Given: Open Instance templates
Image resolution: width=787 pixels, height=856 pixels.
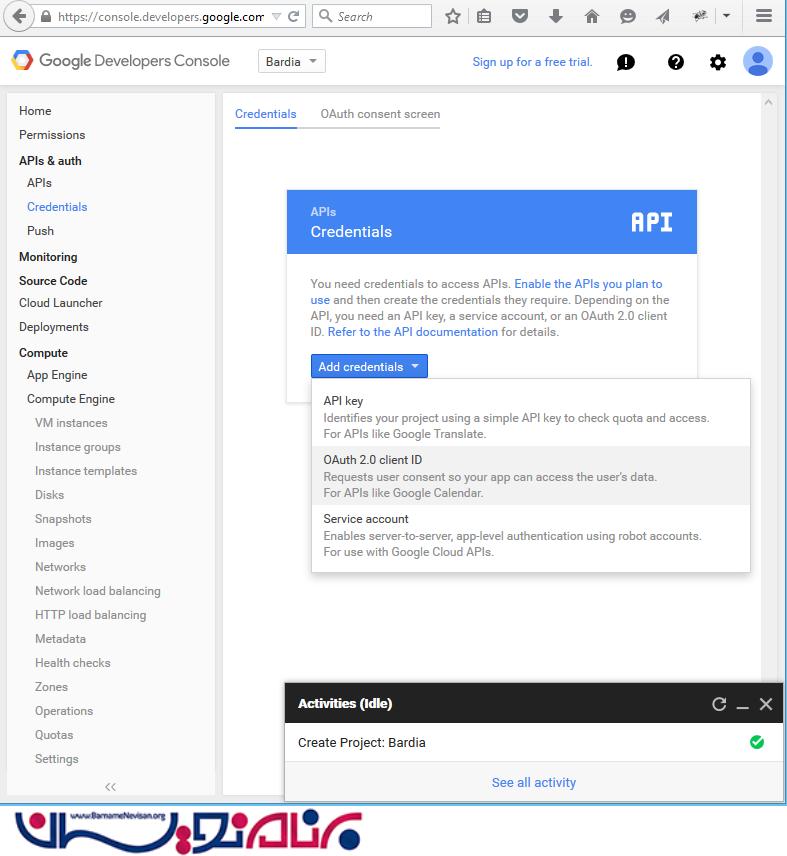Looking at the screenshot, I should [x=86, y=471].
